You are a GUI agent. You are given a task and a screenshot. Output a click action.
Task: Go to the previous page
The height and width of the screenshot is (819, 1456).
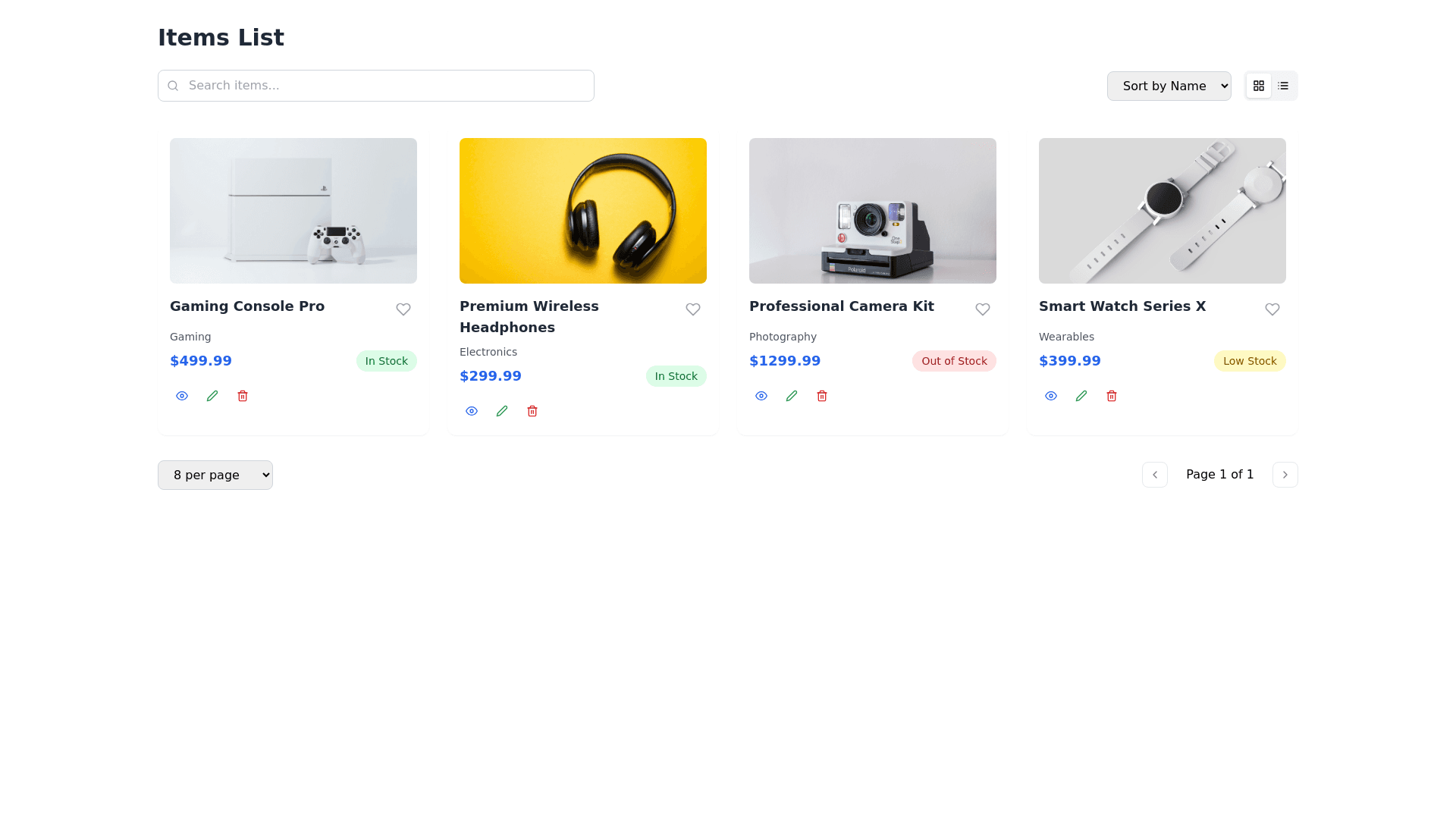[x=1155, y=475]
